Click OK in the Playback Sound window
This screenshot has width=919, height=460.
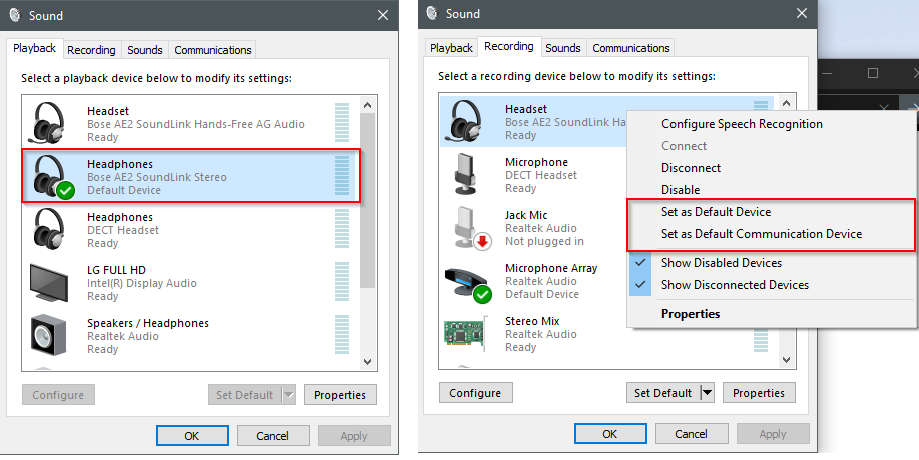pos(192,436)
